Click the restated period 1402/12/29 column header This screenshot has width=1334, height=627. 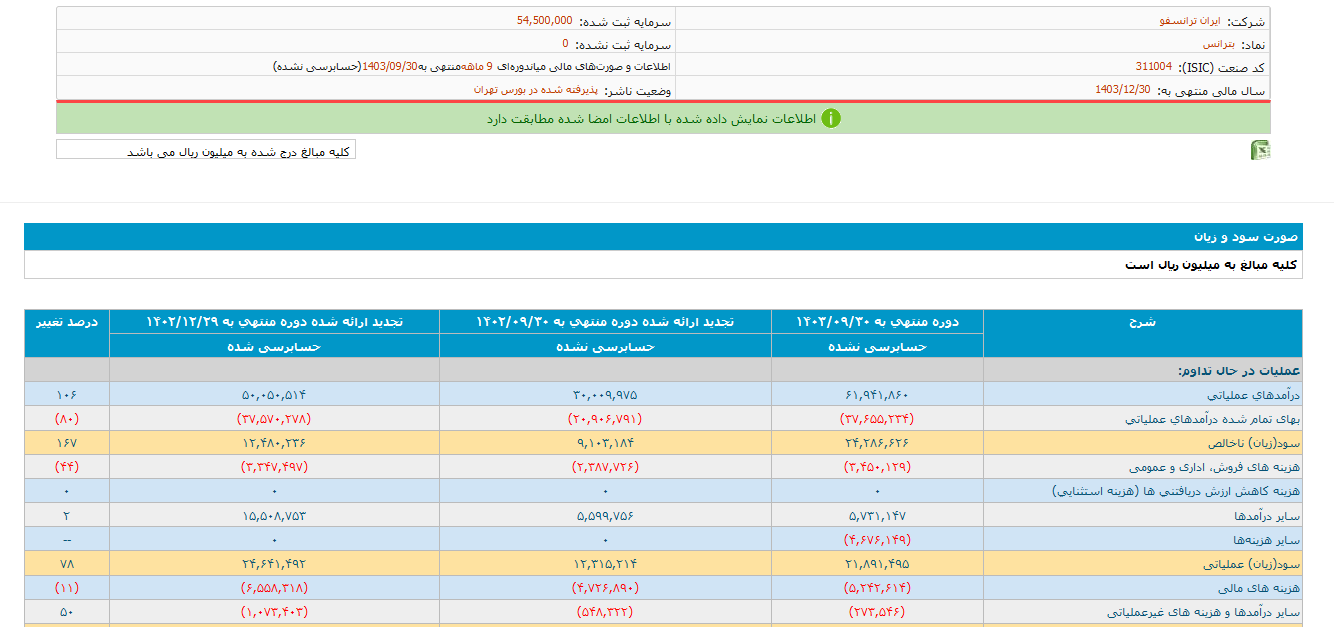pyautogui.click(x=274, y=322)
